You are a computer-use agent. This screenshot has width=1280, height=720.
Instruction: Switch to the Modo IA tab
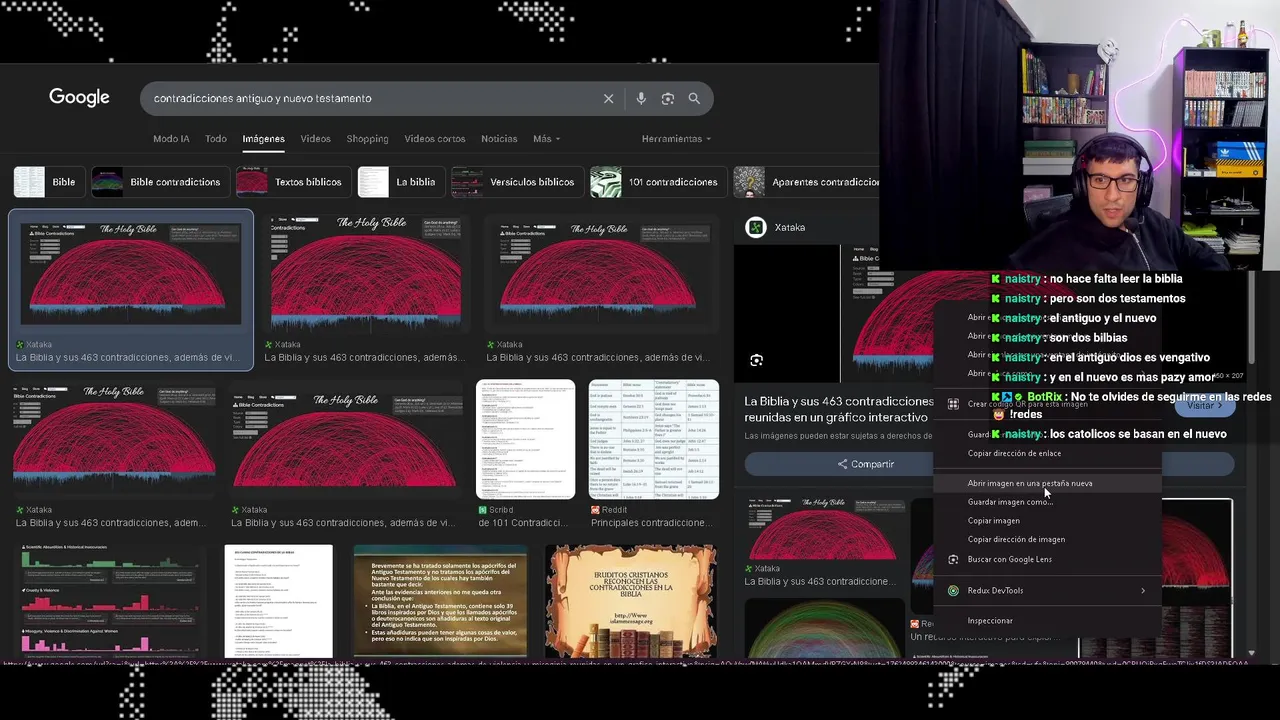171,139
